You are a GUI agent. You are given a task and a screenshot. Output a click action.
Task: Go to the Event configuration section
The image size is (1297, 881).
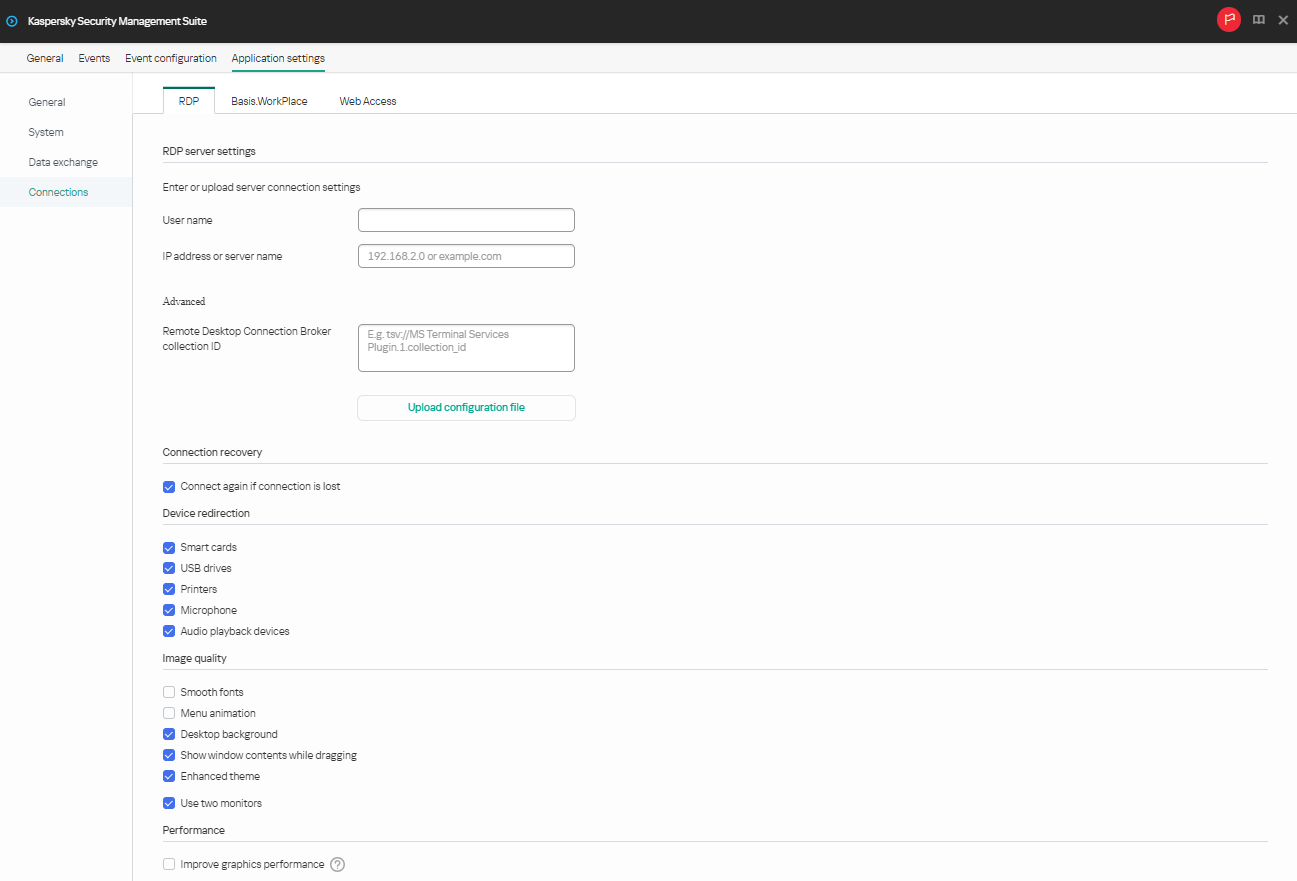[x=170, y=58]
